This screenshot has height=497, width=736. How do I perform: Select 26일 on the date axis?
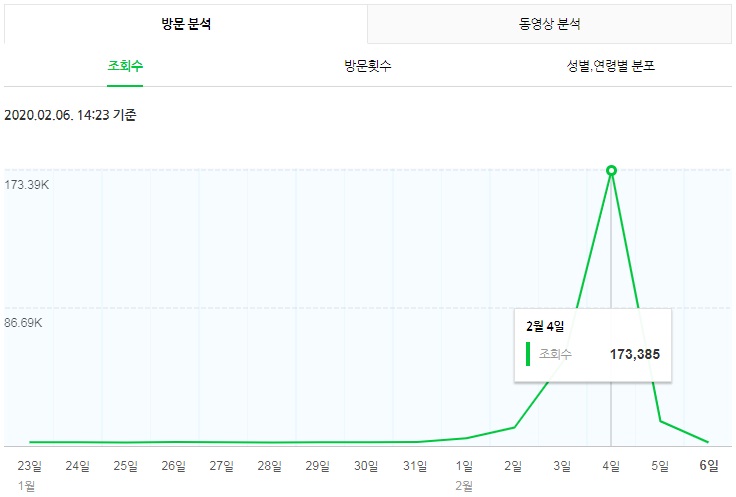174,465
